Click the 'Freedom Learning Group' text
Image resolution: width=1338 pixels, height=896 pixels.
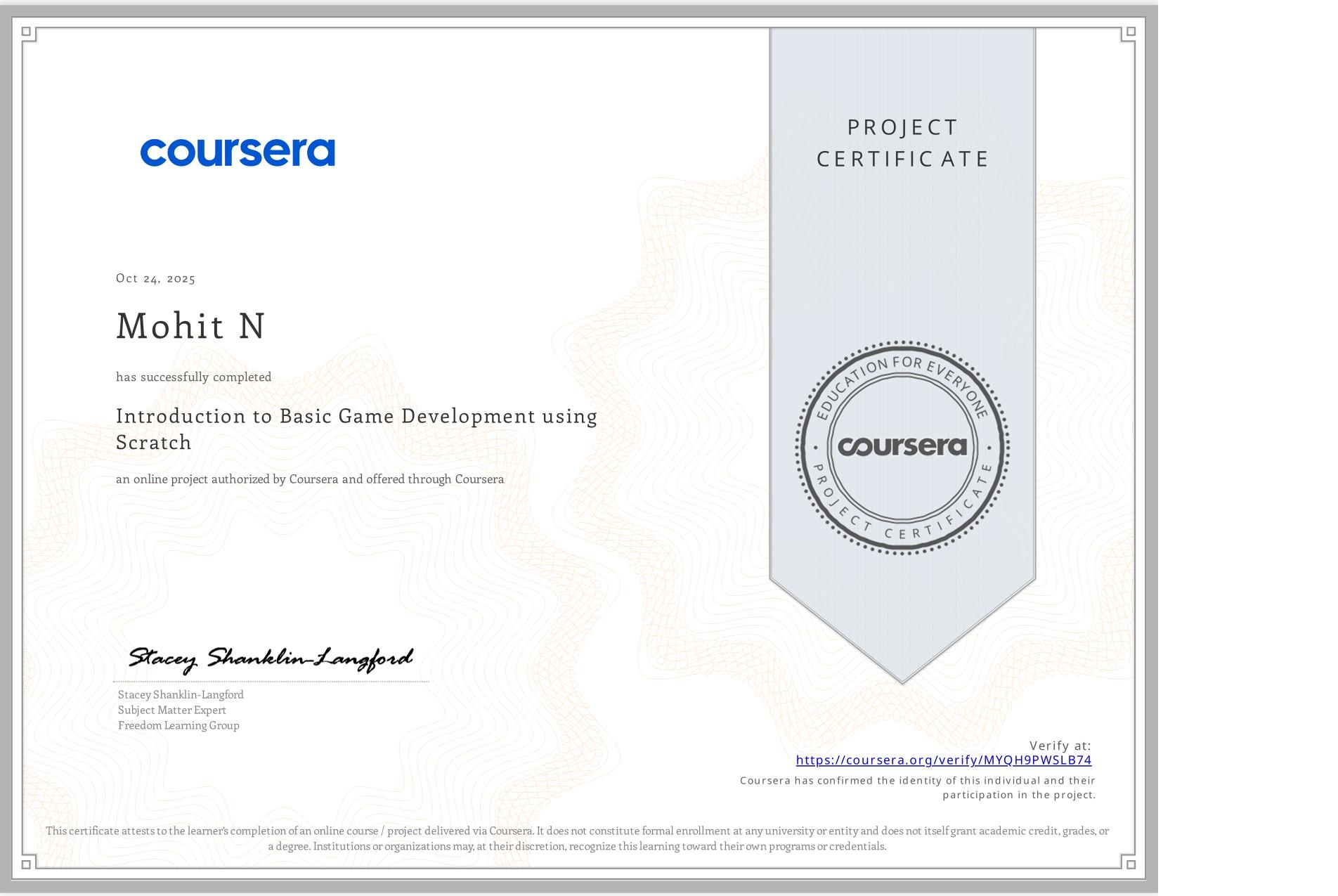[178, 725]
